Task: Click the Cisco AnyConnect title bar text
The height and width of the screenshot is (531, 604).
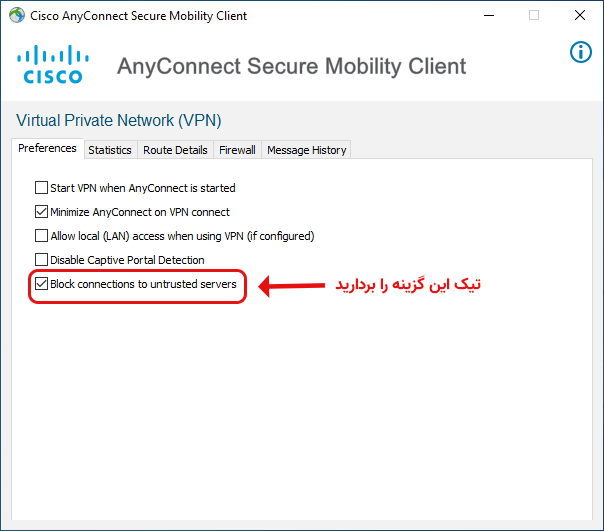Action: 139,16
